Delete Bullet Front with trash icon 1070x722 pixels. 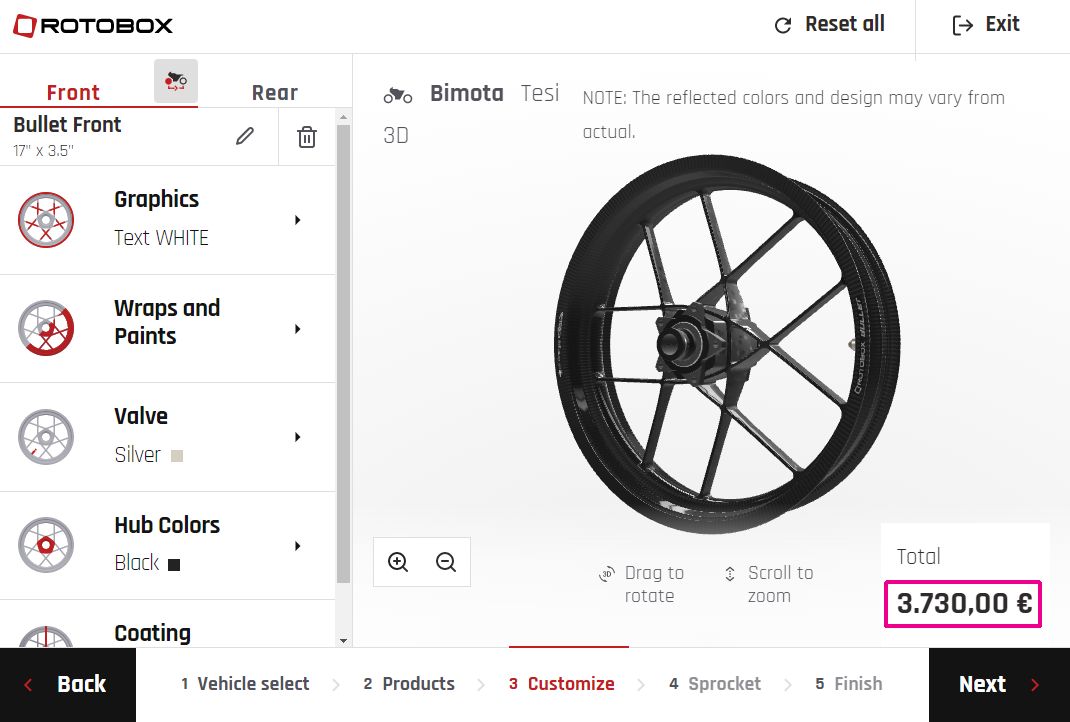click(x=307, y=137)
